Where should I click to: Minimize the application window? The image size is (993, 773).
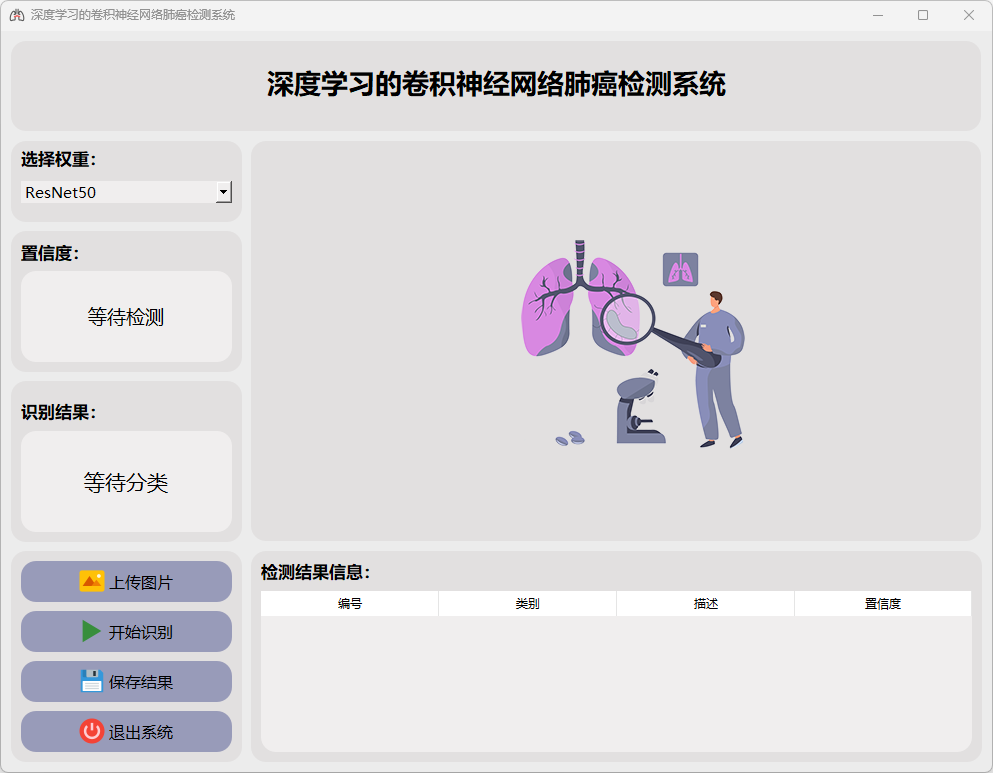pos(877,15)
